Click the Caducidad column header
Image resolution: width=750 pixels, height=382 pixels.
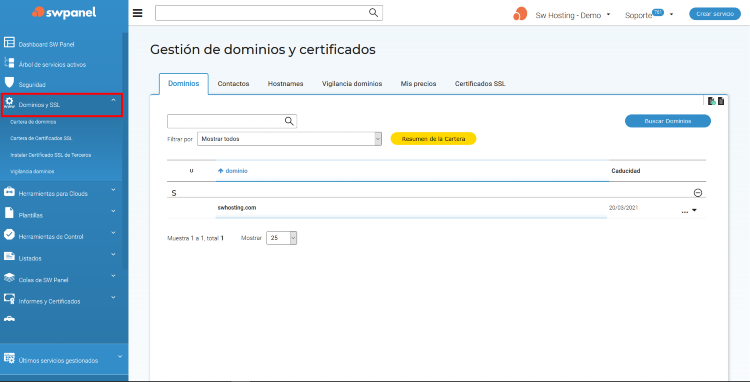point(626,171)
